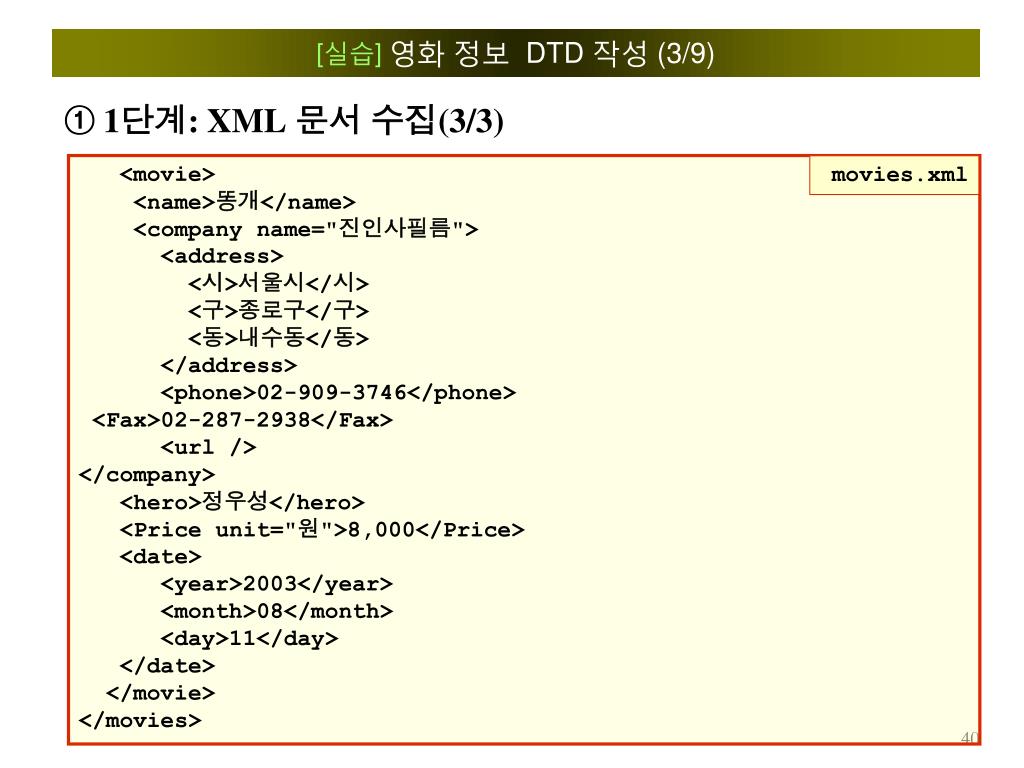Select the Price line with '8,000'
The height and width of the screenshot is (768, 1024).
click(x=322, y=529)
